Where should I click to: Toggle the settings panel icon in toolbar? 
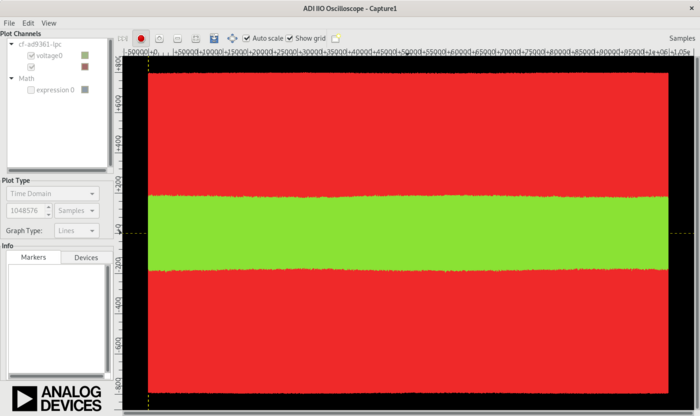click(123, 39)
